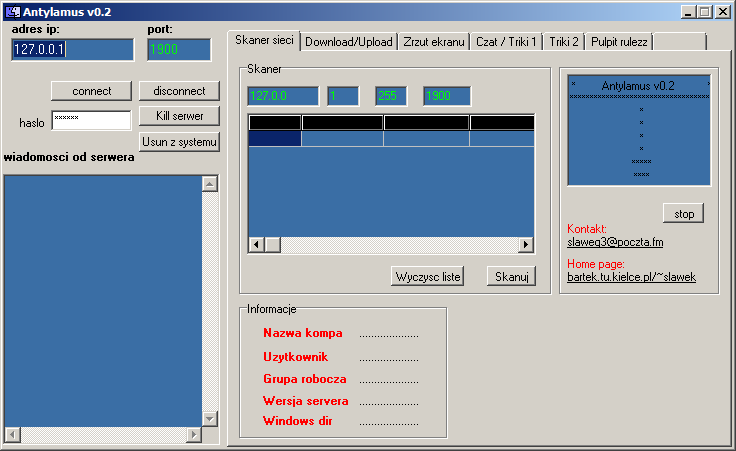Click the disconnect button
The width and height of the screenshot is (736, 451).
(x=179, y=91)
